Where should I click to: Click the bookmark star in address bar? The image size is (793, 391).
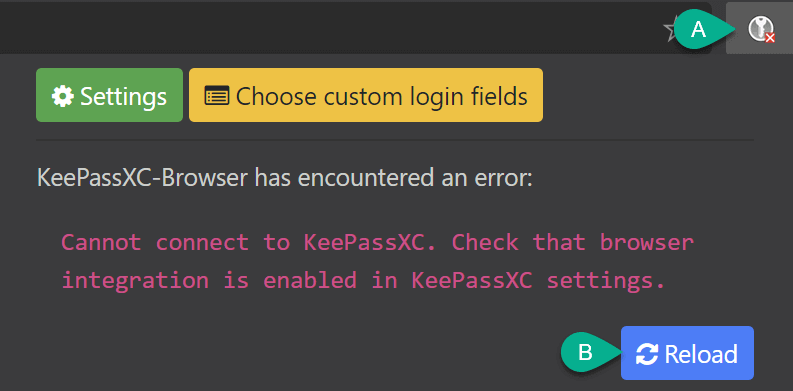click(671, 31)
